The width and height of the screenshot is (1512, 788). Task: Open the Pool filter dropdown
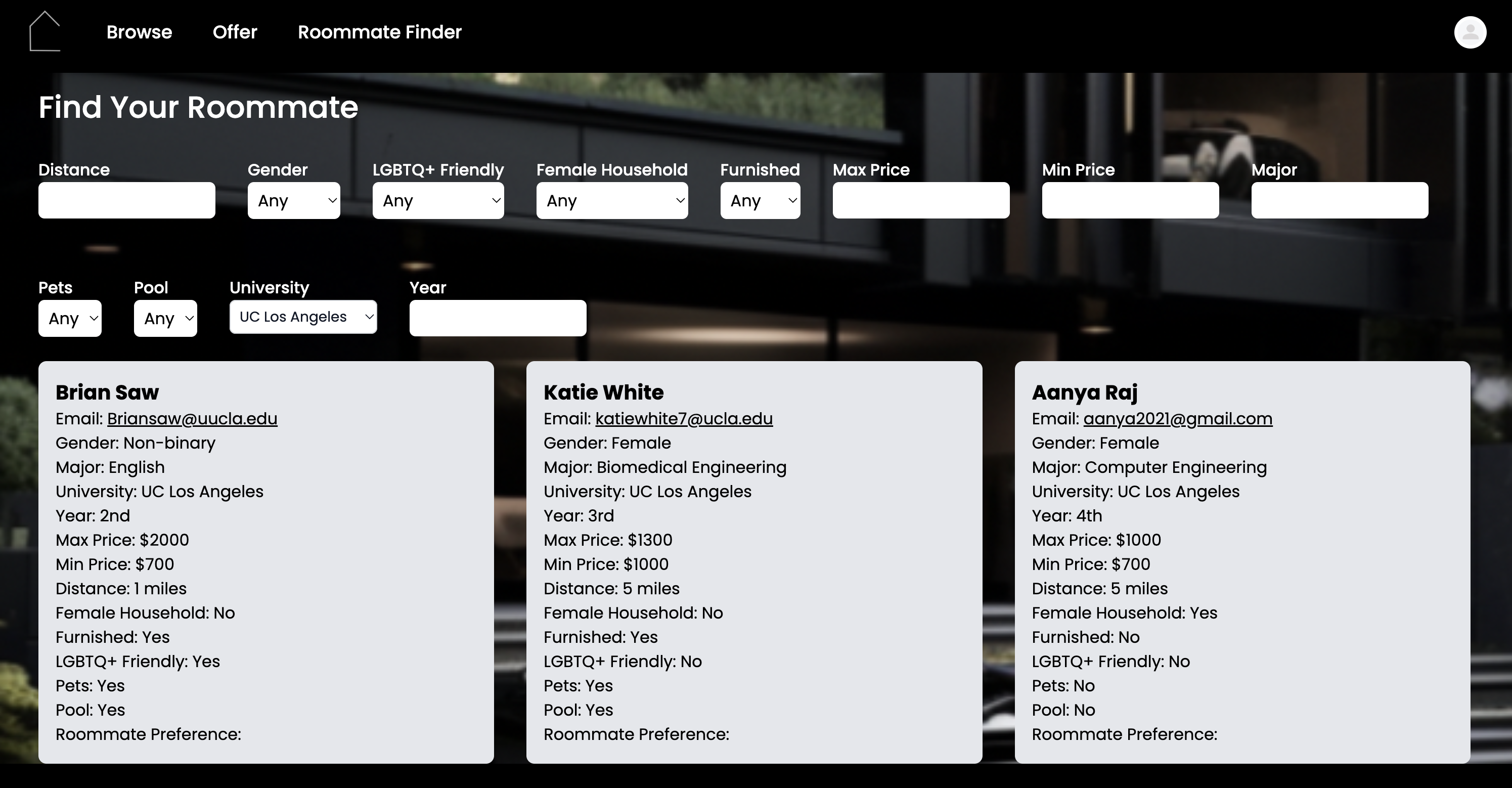point(165,318)
